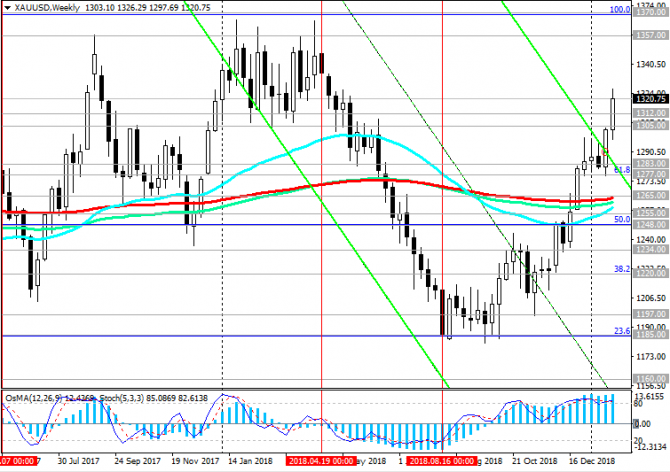Click the 50.0 Fibonacci level label
The image size is (670, 472).
pos(622,219)
